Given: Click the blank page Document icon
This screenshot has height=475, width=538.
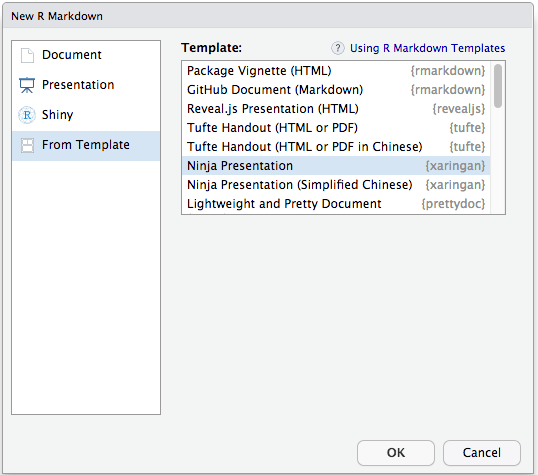Looking at the screenshot, I should [x=27, y=55].
